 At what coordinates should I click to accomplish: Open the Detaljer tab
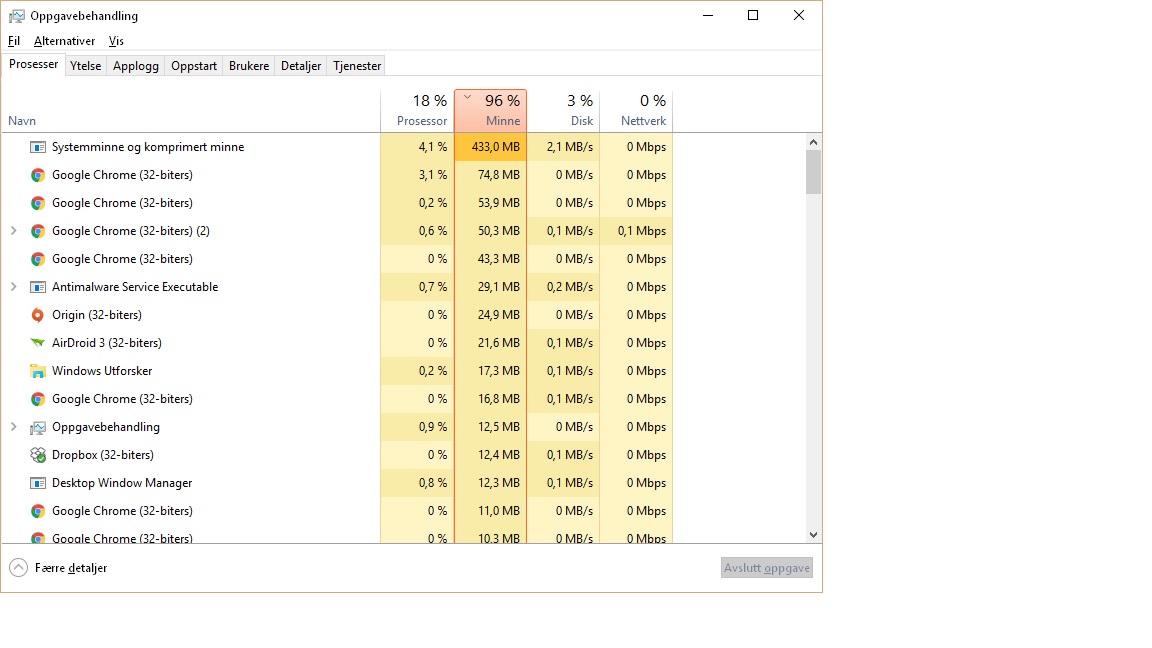click(301, 66)
